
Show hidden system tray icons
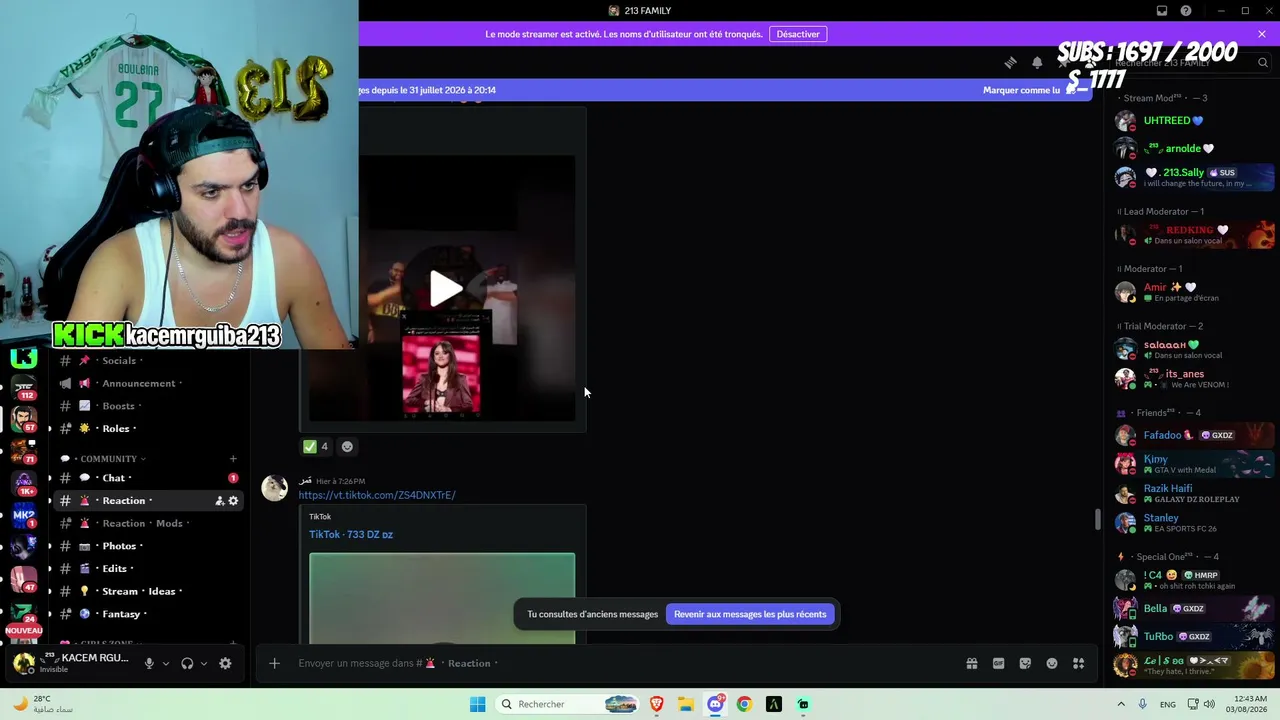[x=1120, y=704]
